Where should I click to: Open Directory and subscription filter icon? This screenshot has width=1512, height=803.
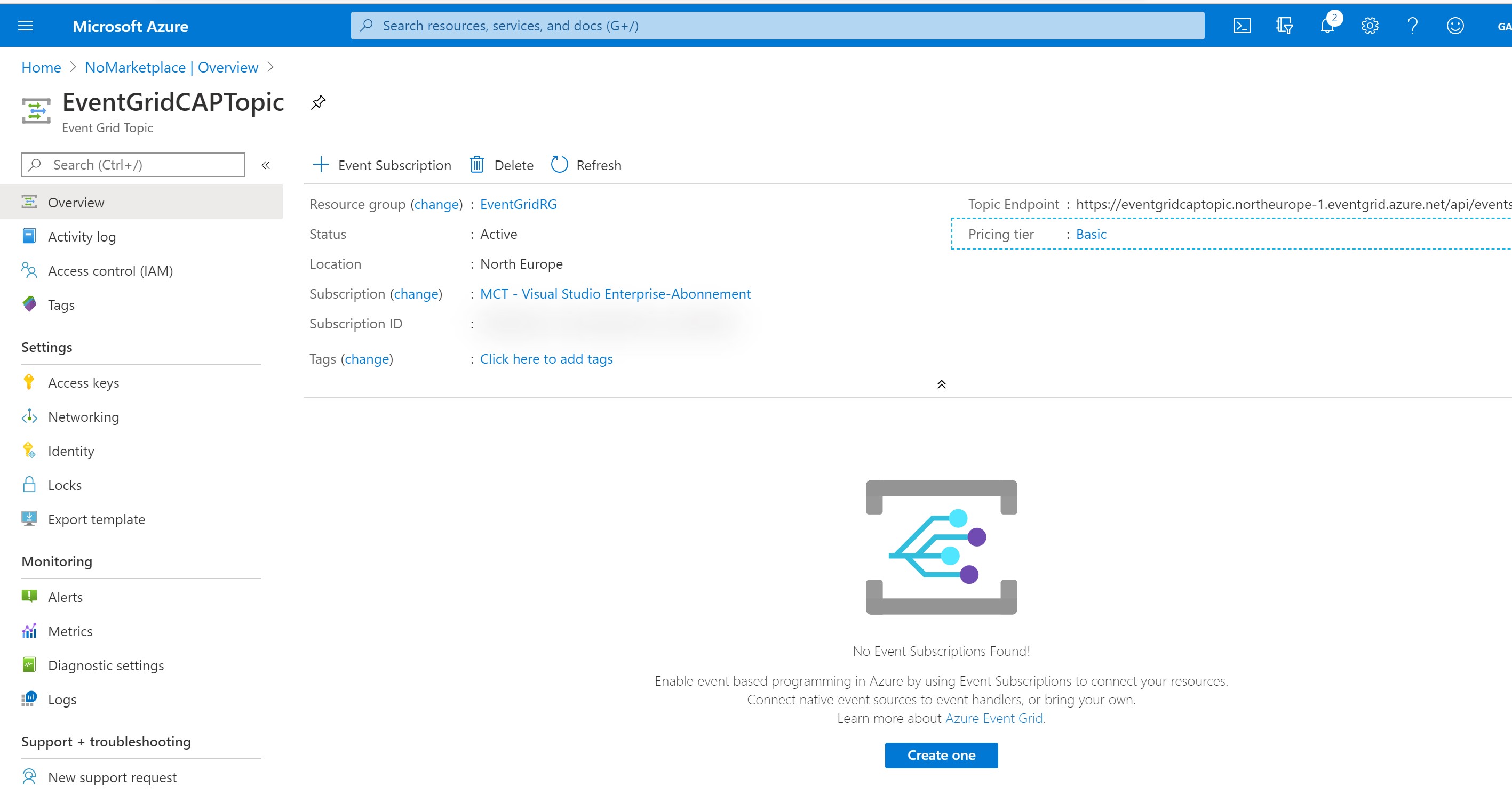[x=1284, y=26]
